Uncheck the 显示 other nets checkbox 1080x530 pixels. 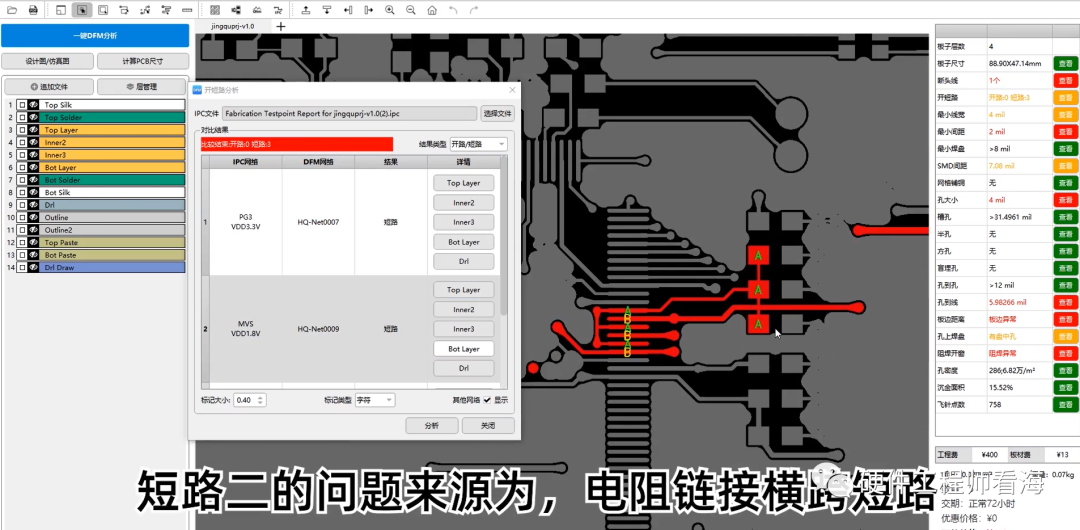pos(487,400)
